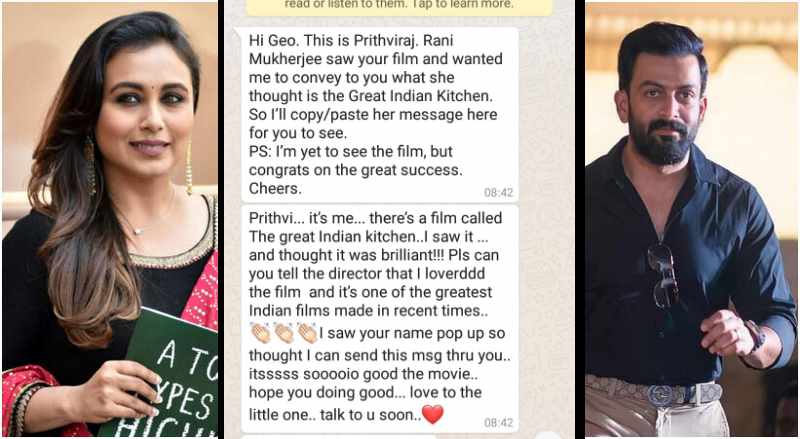Click the 08:42 timestamp beside the heart emoji
Image resolution: width=800 pixels, height=439 pixels.
(x=498, y=423)
